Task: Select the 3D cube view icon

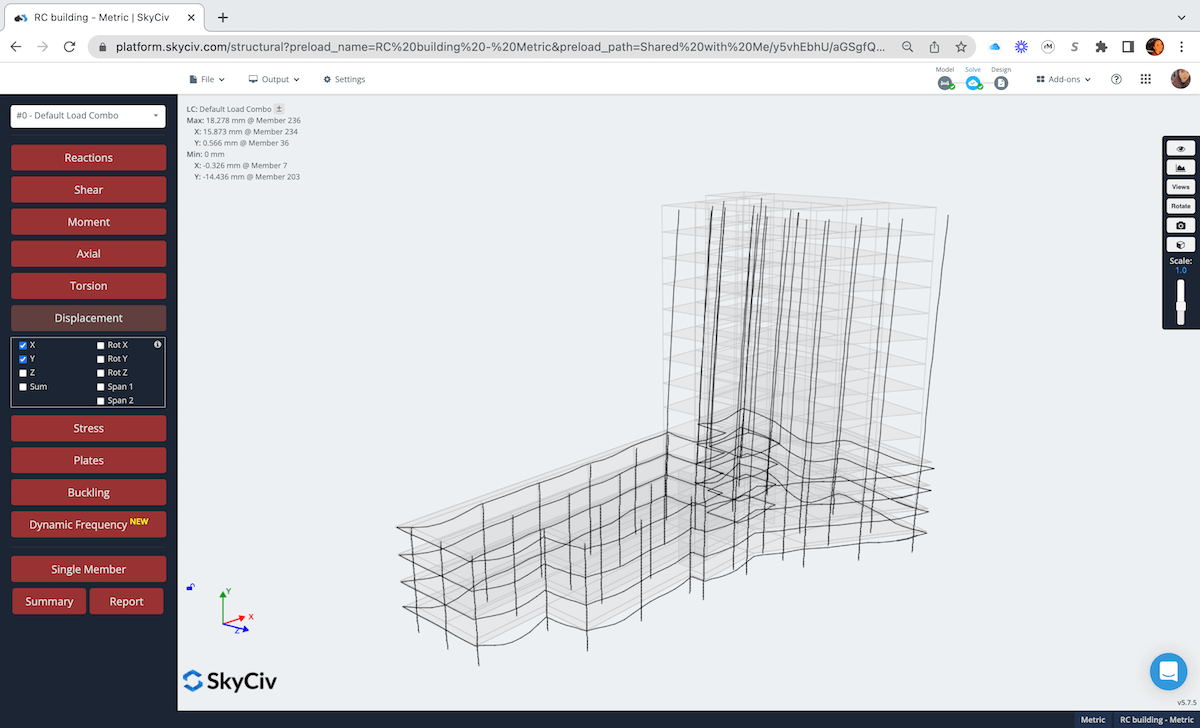Action: coord(1180,244)
